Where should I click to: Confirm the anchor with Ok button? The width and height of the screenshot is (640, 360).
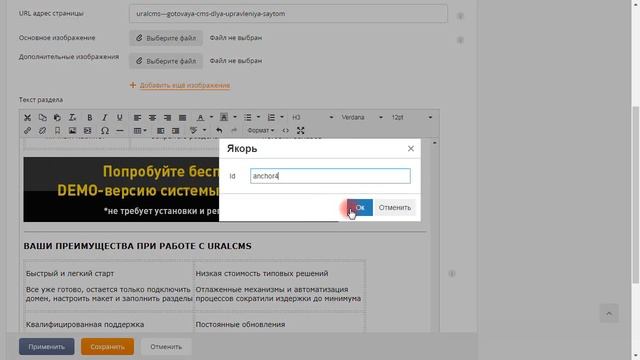tap(360, 207)
